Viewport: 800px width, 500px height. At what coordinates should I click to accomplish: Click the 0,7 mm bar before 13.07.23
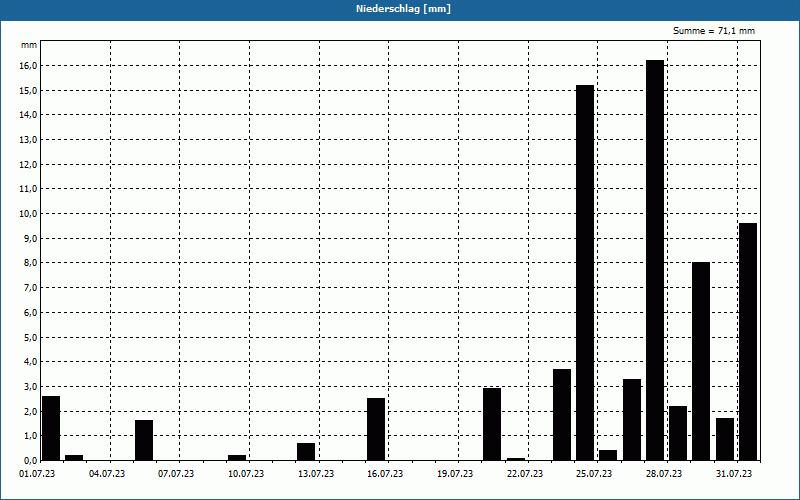click(306, 452)
